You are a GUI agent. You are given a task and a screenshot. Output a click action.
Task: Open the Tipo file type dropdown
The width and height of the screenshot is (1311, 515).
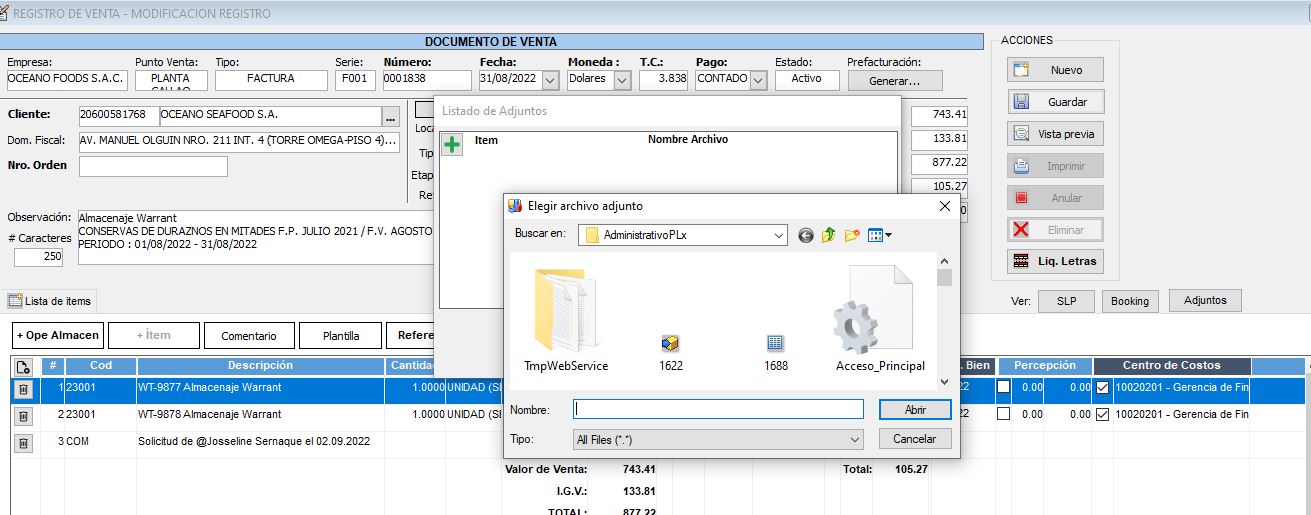point(854,439)
